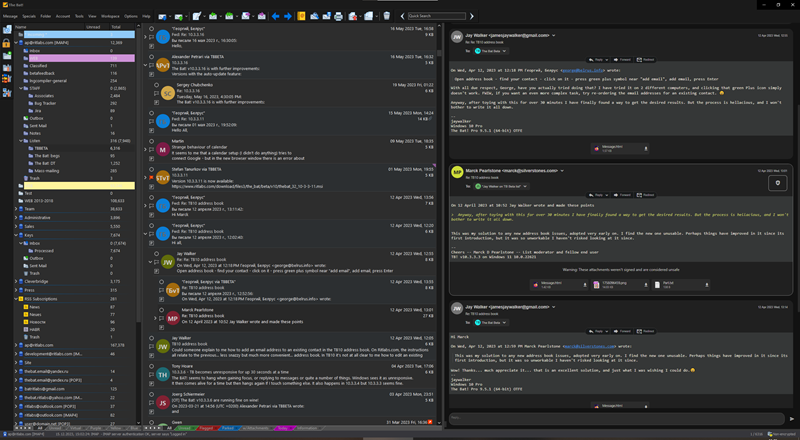Toggle flag on Joerg Schiermeier message
This screenshot has width=800, height=440.
[152, 403]
